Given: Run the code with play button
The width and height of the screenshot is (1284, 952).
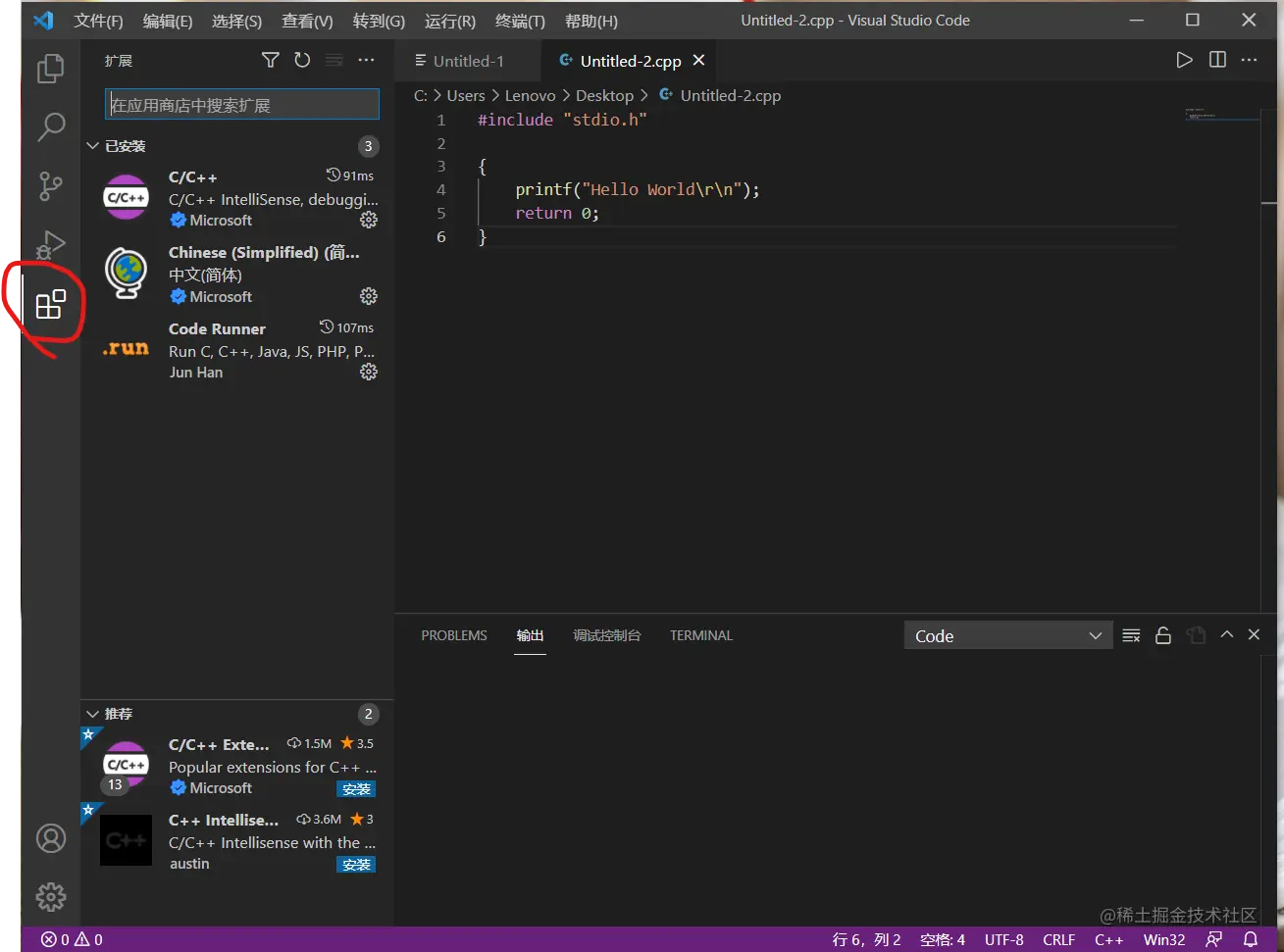Looking at the screenshot, I should click(x=1184, y=60).
